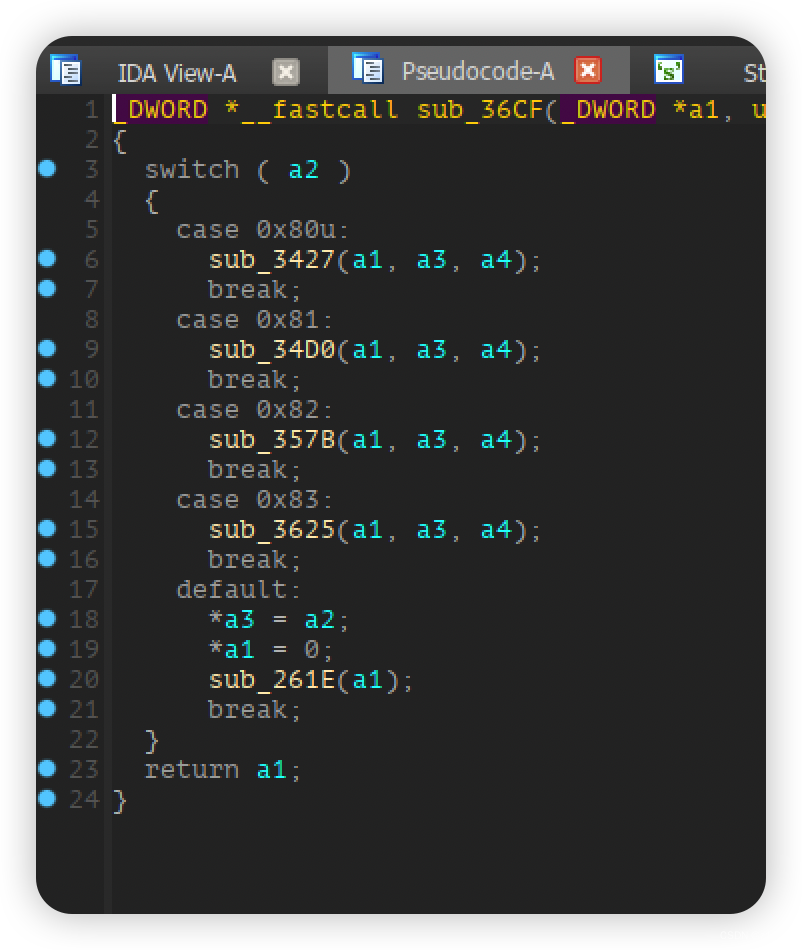Toggle breakpoint dot on line 10
Image resolution: width=802 pixels, height=950 pixels.
47,378
